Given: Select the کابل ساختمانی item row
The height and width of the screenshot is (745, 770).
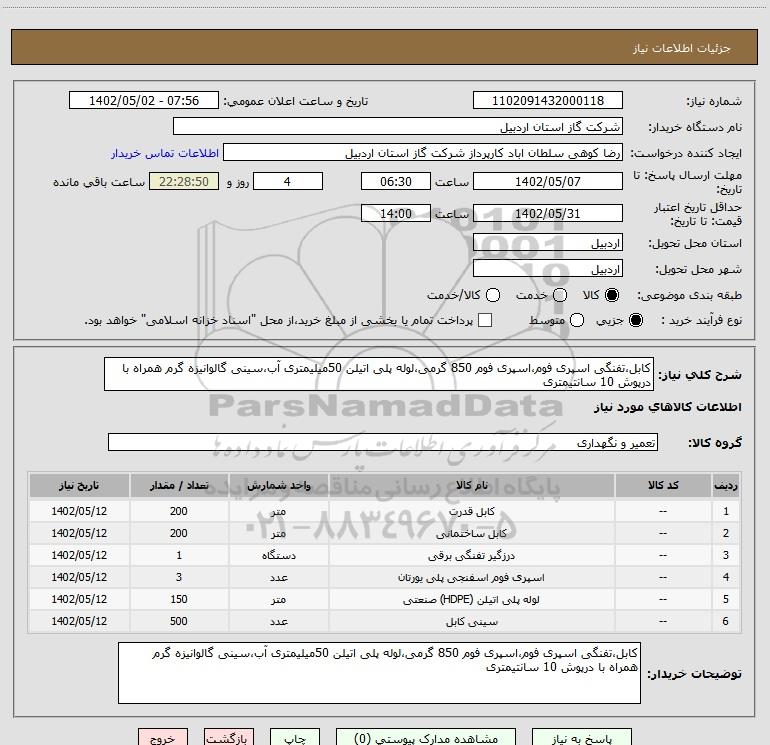Looking at the screenshot, I should tap(385, 533).
